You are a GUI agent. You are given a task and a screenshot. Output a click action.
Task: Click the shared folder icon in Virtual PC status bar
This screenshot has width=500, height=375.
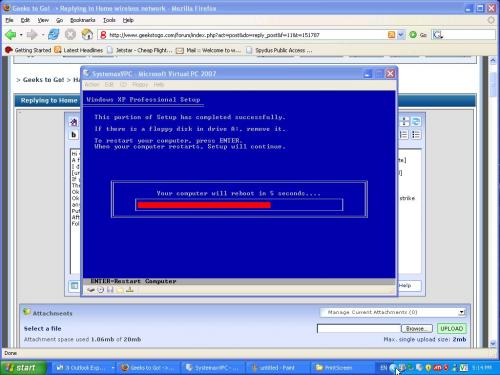point(120,290)
